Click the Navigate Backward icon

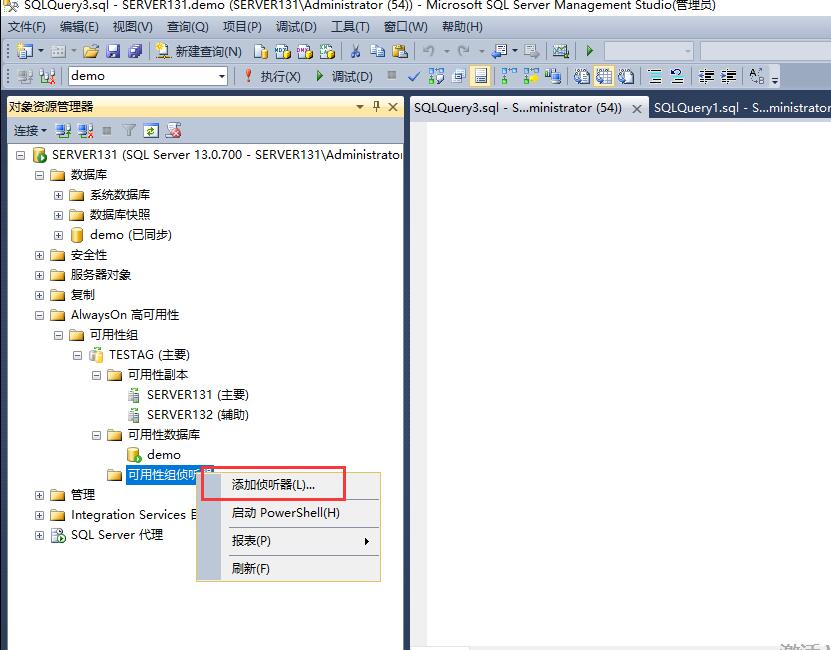point(499,51)
